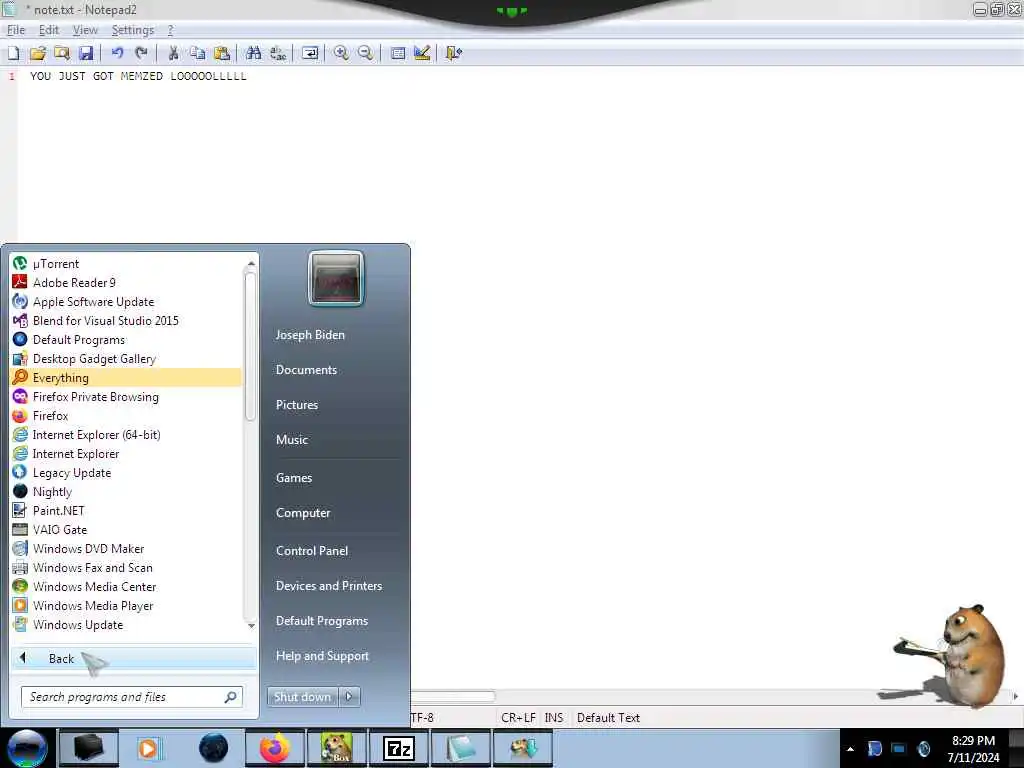
Task: Open Paint.NET
Action: click(x=127, y=511)
